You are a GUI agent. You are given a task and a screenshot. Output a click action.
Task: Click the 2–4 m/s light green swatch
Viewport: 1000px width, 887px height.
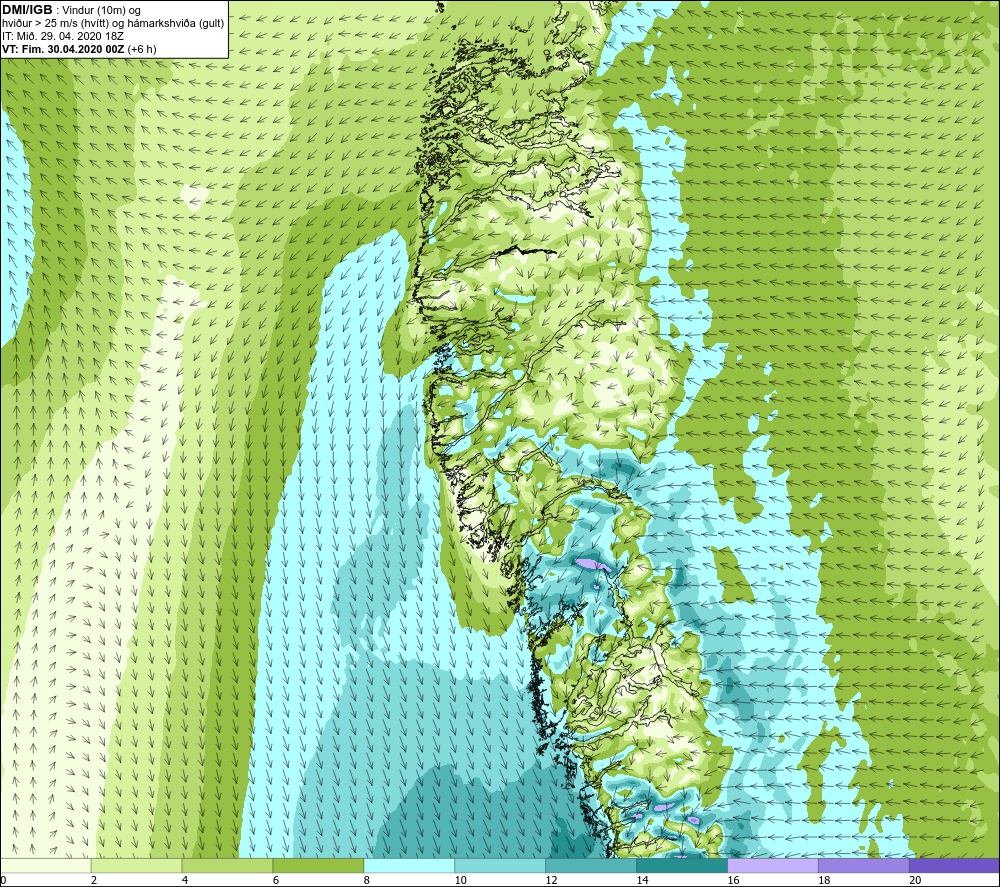tap(136, 865)
